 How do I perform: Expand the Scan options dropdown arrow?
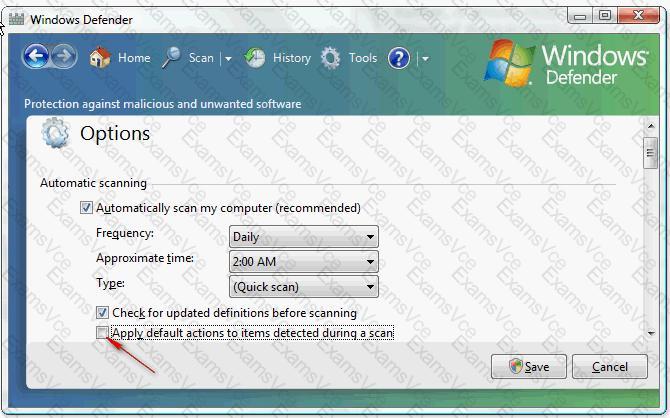[228, 59]
